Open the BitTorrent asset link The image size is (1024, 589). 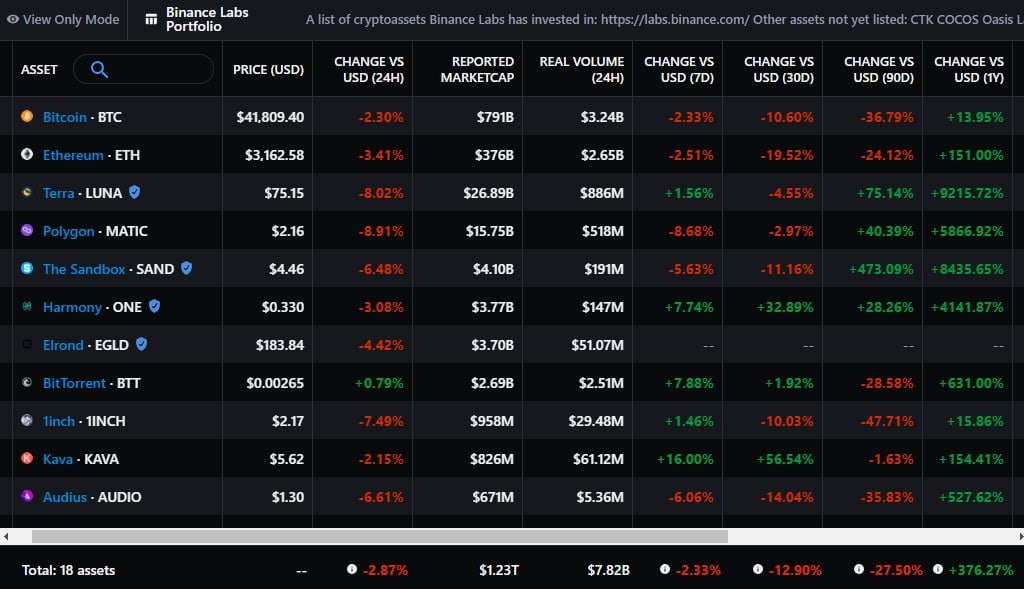pos(74,383)
